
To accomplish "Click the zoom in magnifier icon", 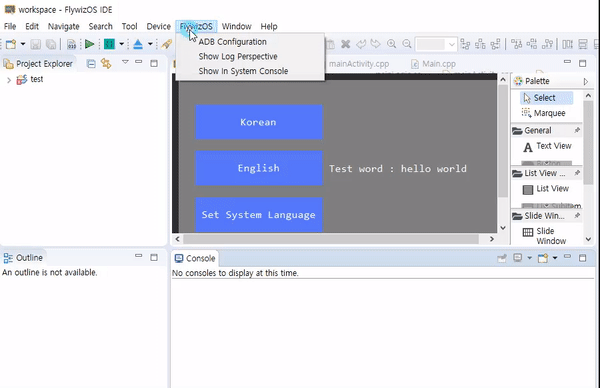I will point(391,44).
